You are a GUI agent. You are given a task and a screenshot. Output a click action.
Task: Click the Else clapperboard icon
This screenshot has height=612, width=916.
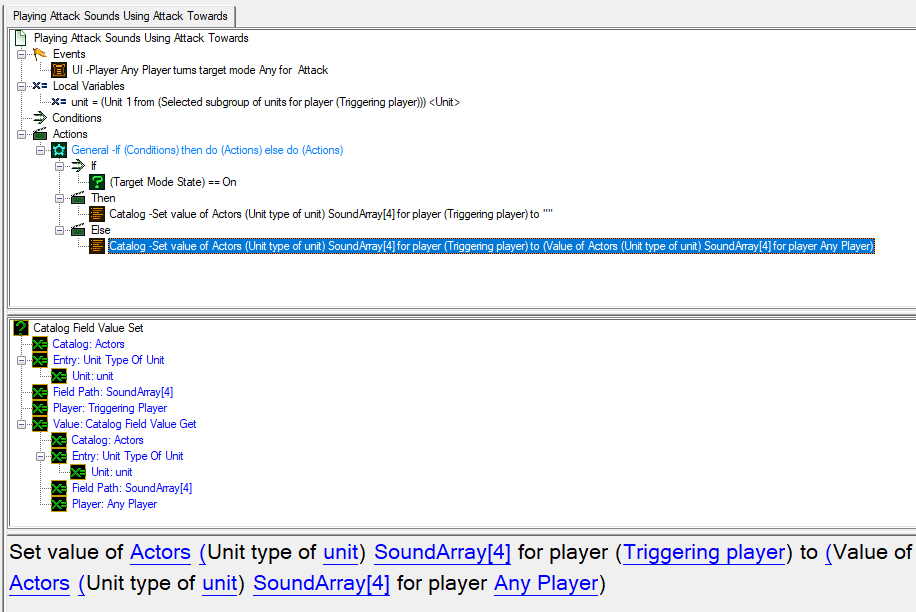point(78,230)
